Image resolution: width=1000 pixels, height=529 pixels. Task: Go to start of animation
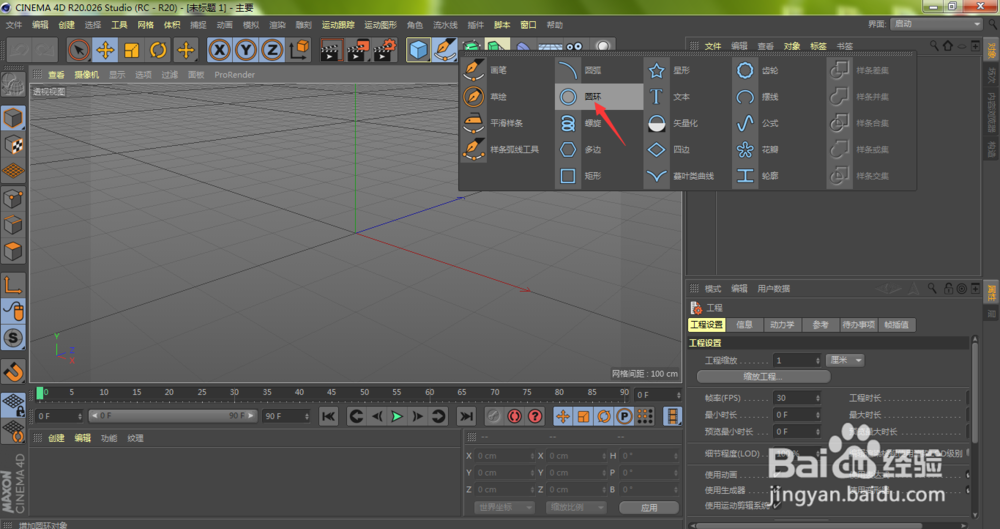328,417
